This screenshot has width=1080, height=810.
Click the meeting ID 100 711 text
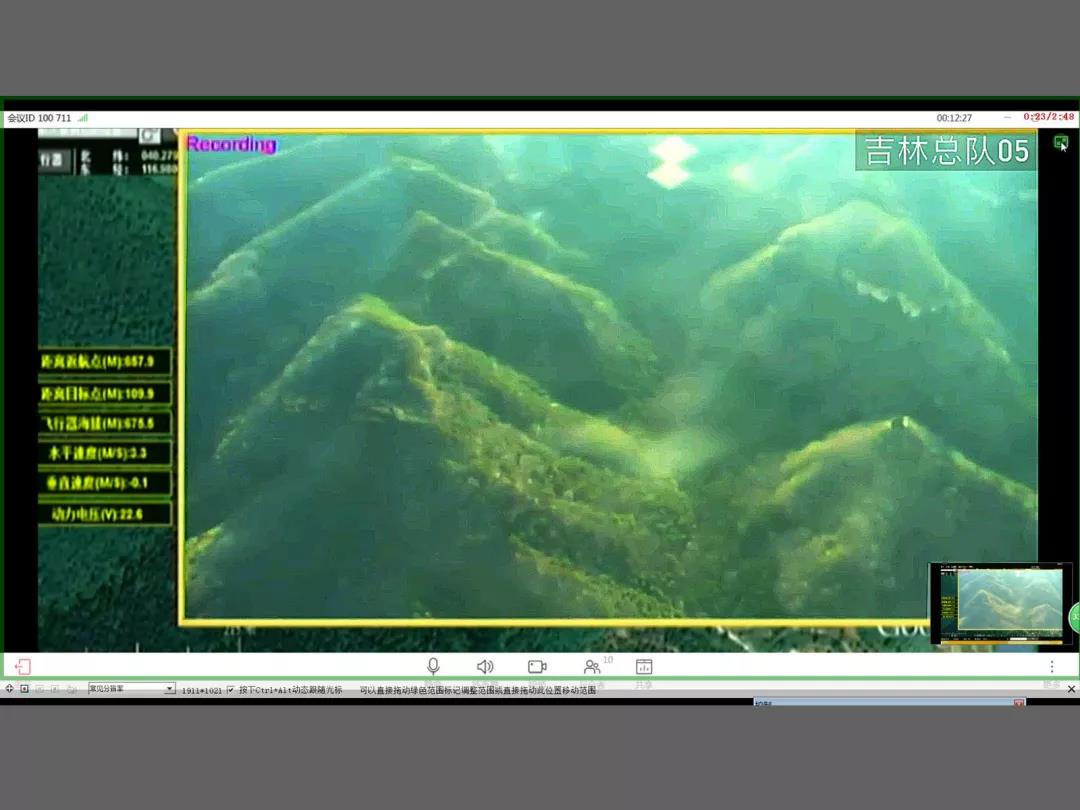[39, 118]
